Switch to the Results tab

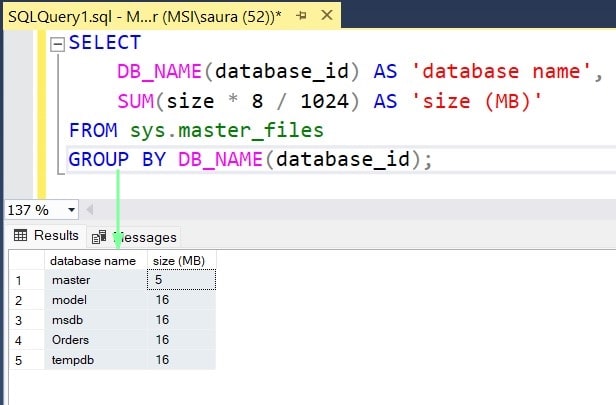(46, 236)
